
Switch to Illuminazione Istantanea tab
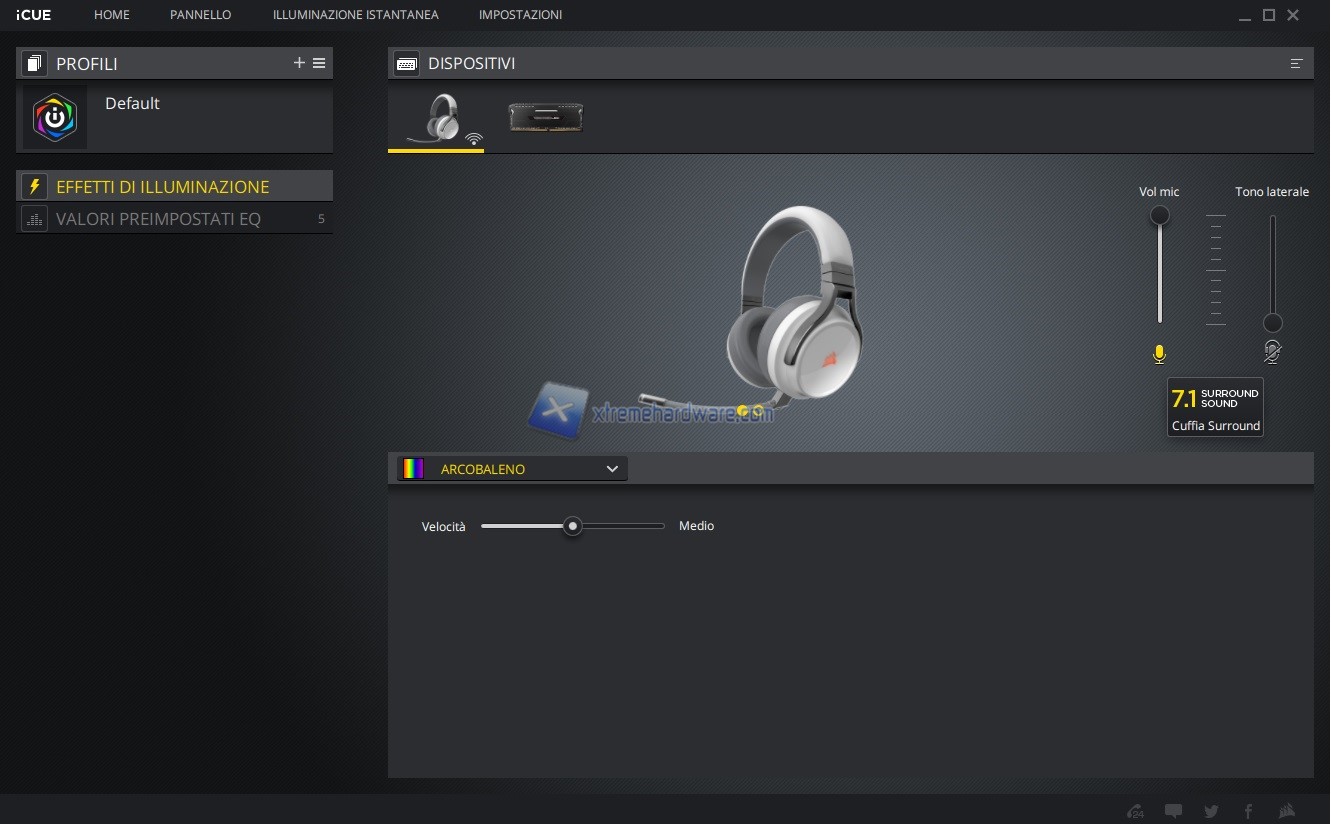(x=355, y=15)
